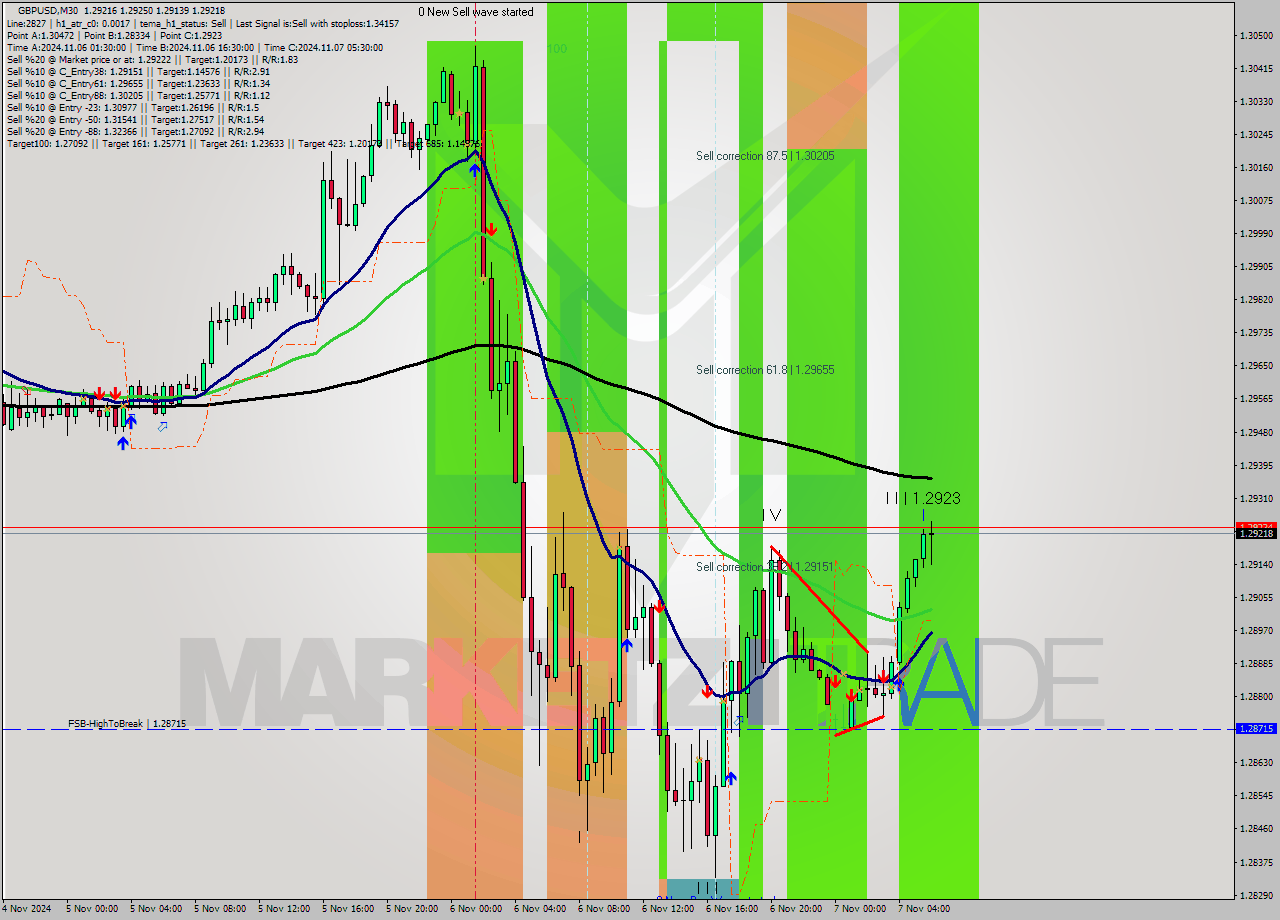Click the 1.29140 price axis label
Image resolution: width=1280 pixels, height=920 pixels.
point(1256,564)
